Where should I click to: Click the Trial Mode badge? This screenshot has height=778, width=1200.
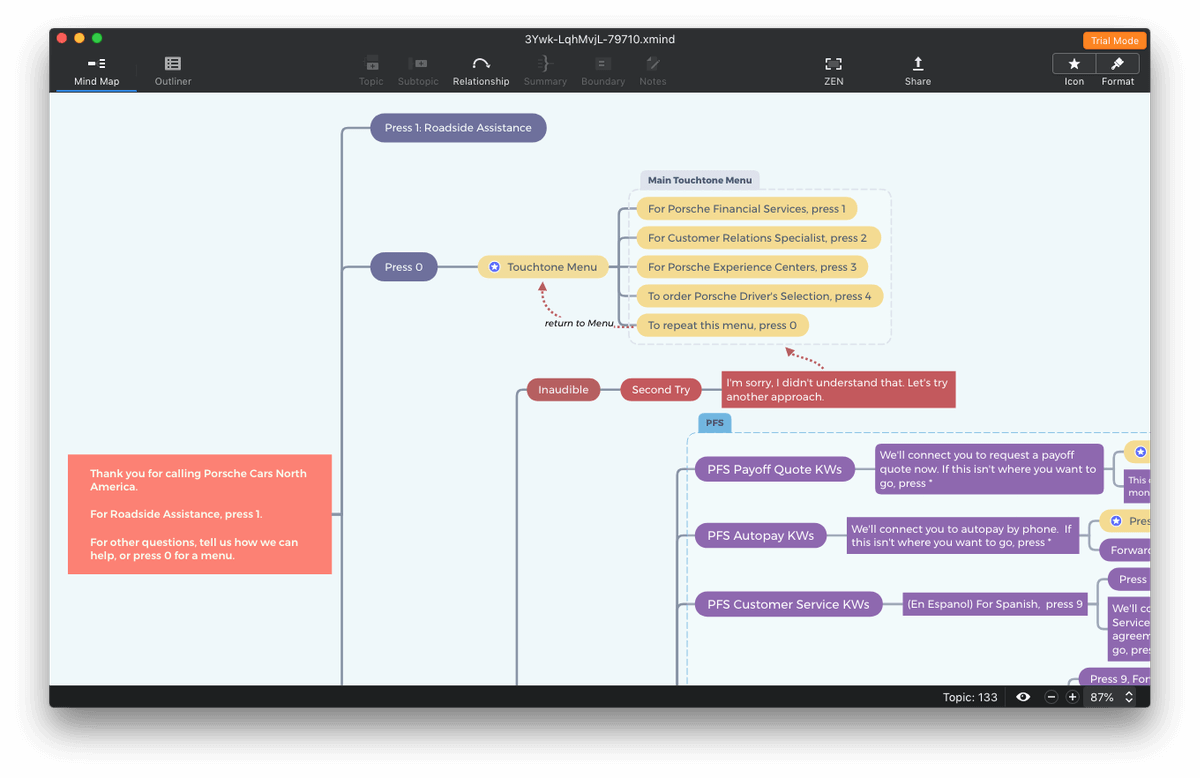point(1114,41)
